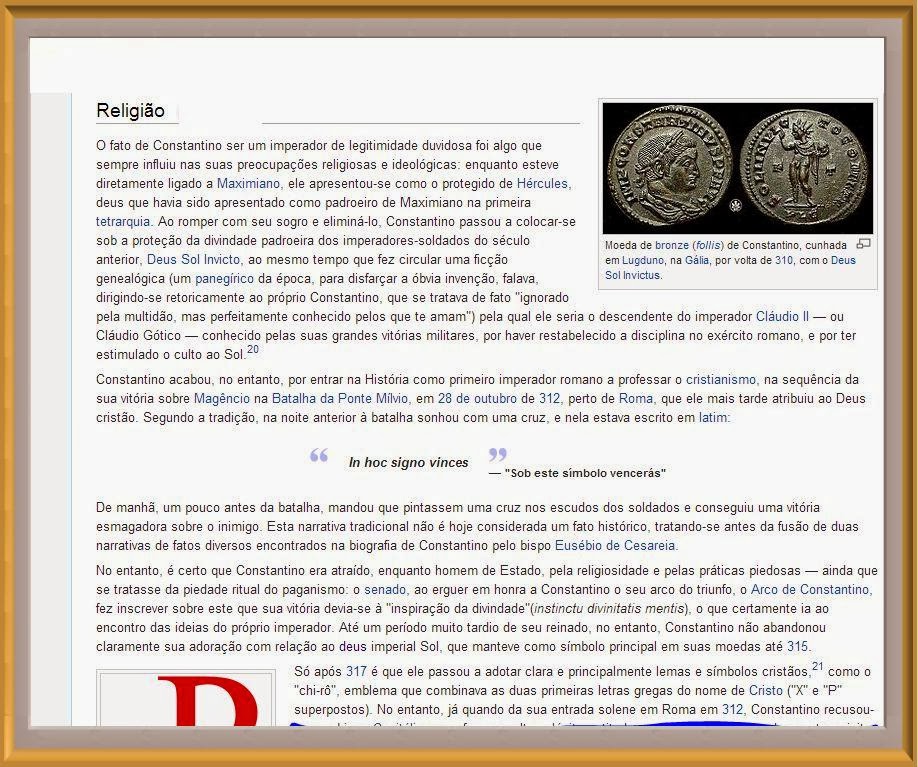The image size is (918, 767).
Task: Follow the year 312 link after outubro
Action: click(x=549, y=399)
